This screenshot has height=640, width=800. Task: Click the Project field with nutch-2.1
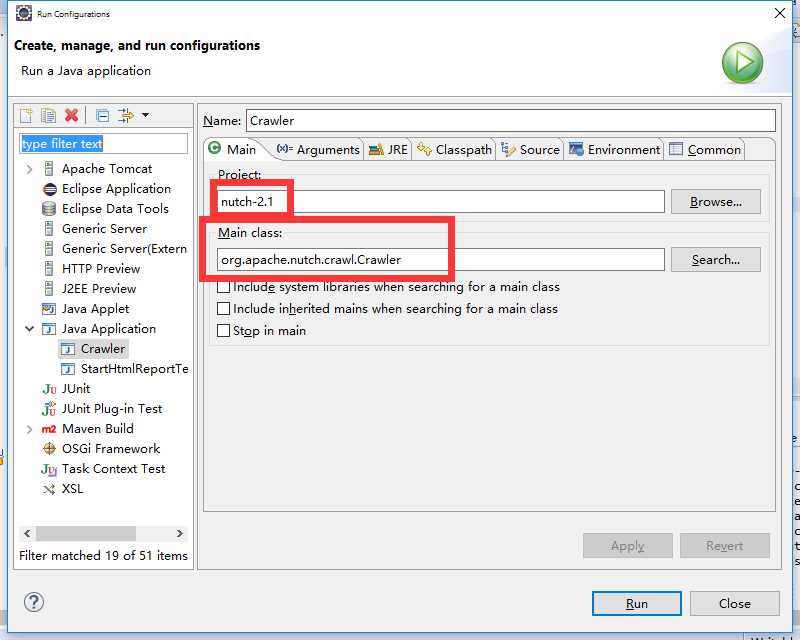[x=441, y=202]
